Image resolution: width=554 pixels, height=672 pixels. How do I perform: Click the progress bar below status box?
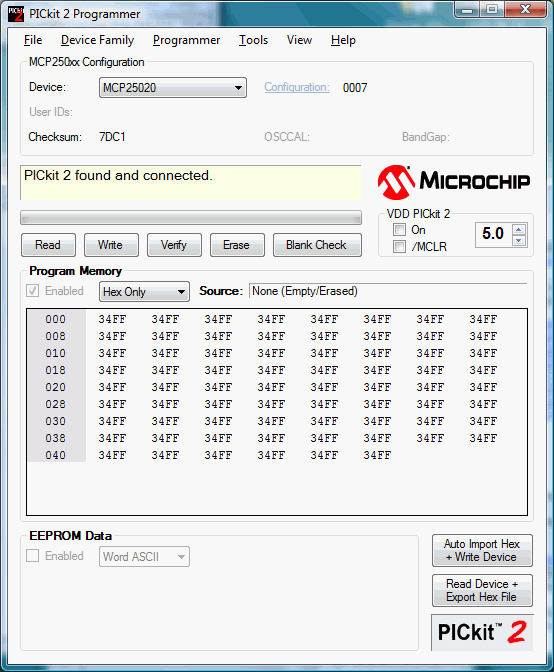(191, 218)
